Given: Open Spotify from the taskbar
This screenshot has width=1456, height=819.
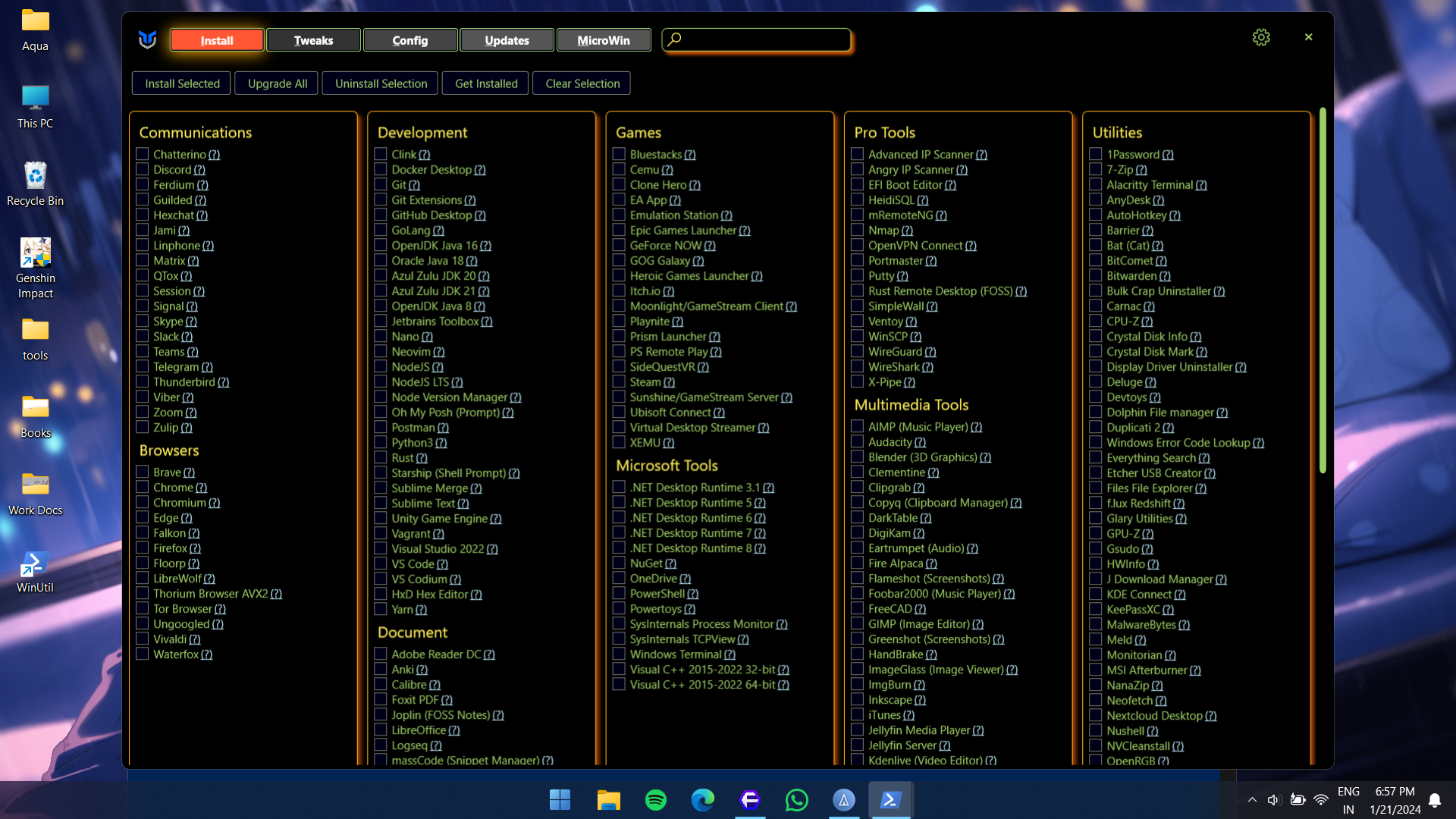Looking at the screenshot, I should [655, 800].
